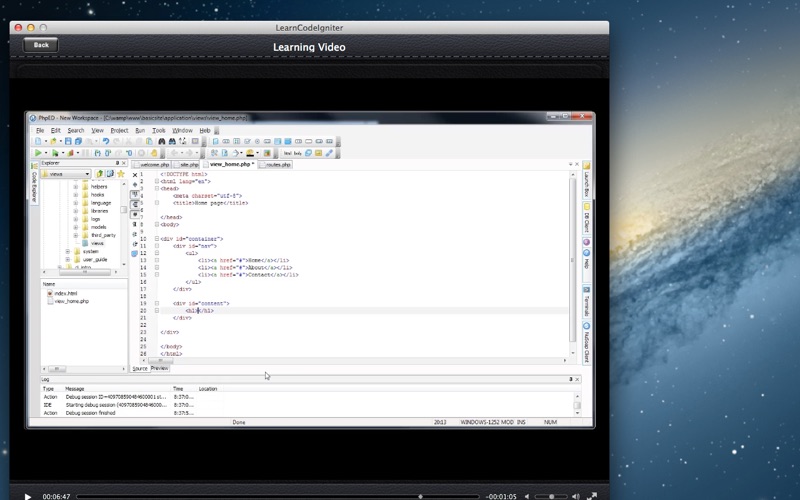Open the views folder dropdown in Explorer
800x500 pixels.
[x=87, y=174]
